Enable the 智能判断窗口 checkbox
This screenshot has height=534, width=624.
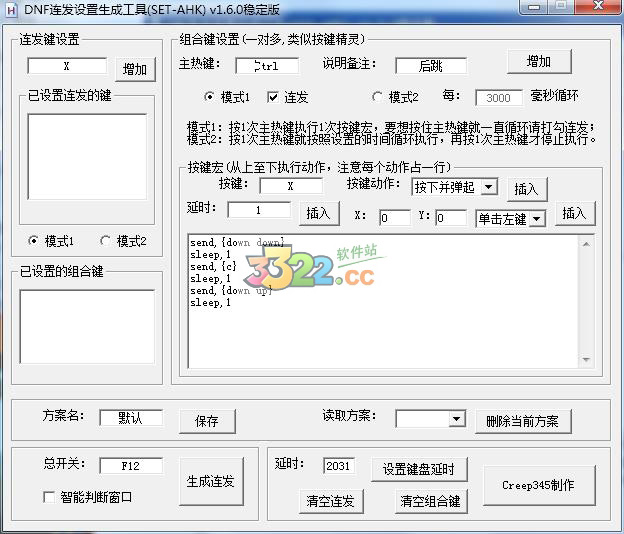pyautogui.click(x=49, y=497)
